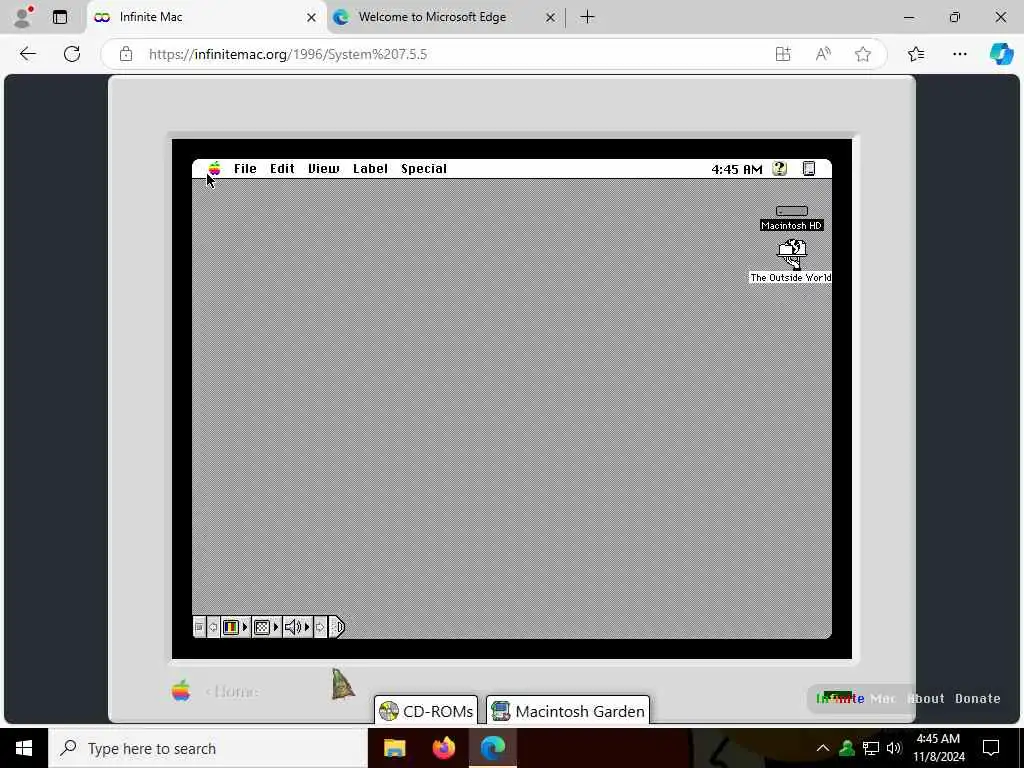The height and width of the screenshot is (768, 1024).
Task: Open the Special menu
Action: (x=424, y=168)
